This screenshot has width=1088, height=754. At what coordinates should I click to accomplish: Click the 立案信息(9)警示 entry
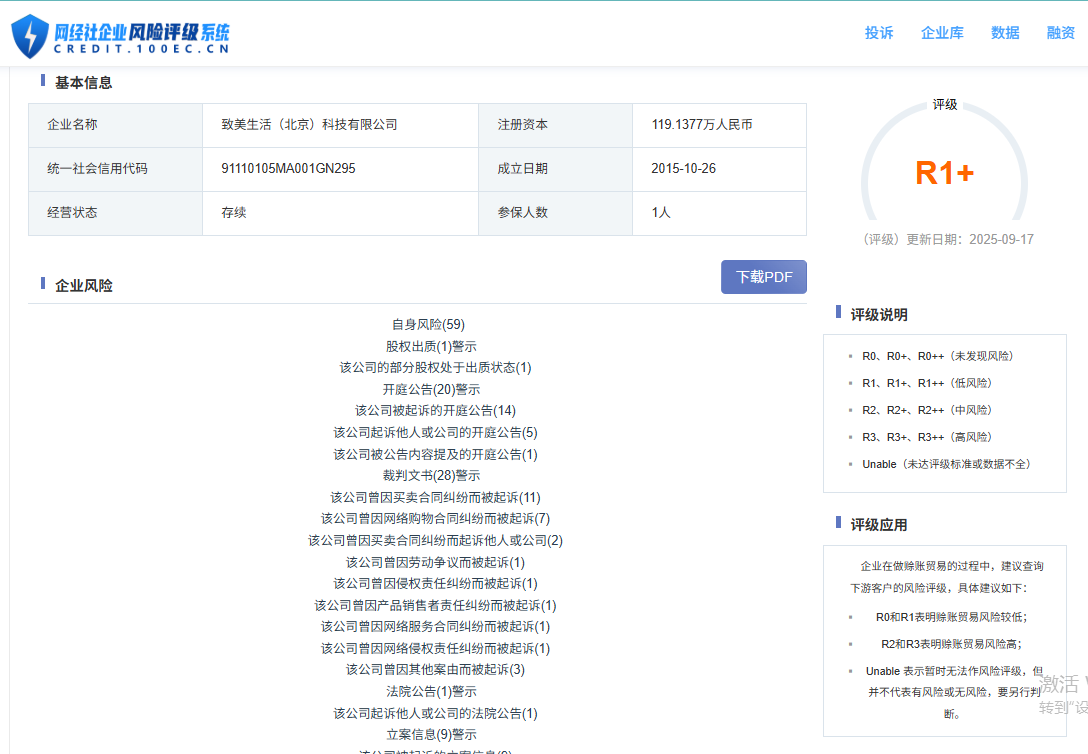pyautogui.click(x=431, y=735)
